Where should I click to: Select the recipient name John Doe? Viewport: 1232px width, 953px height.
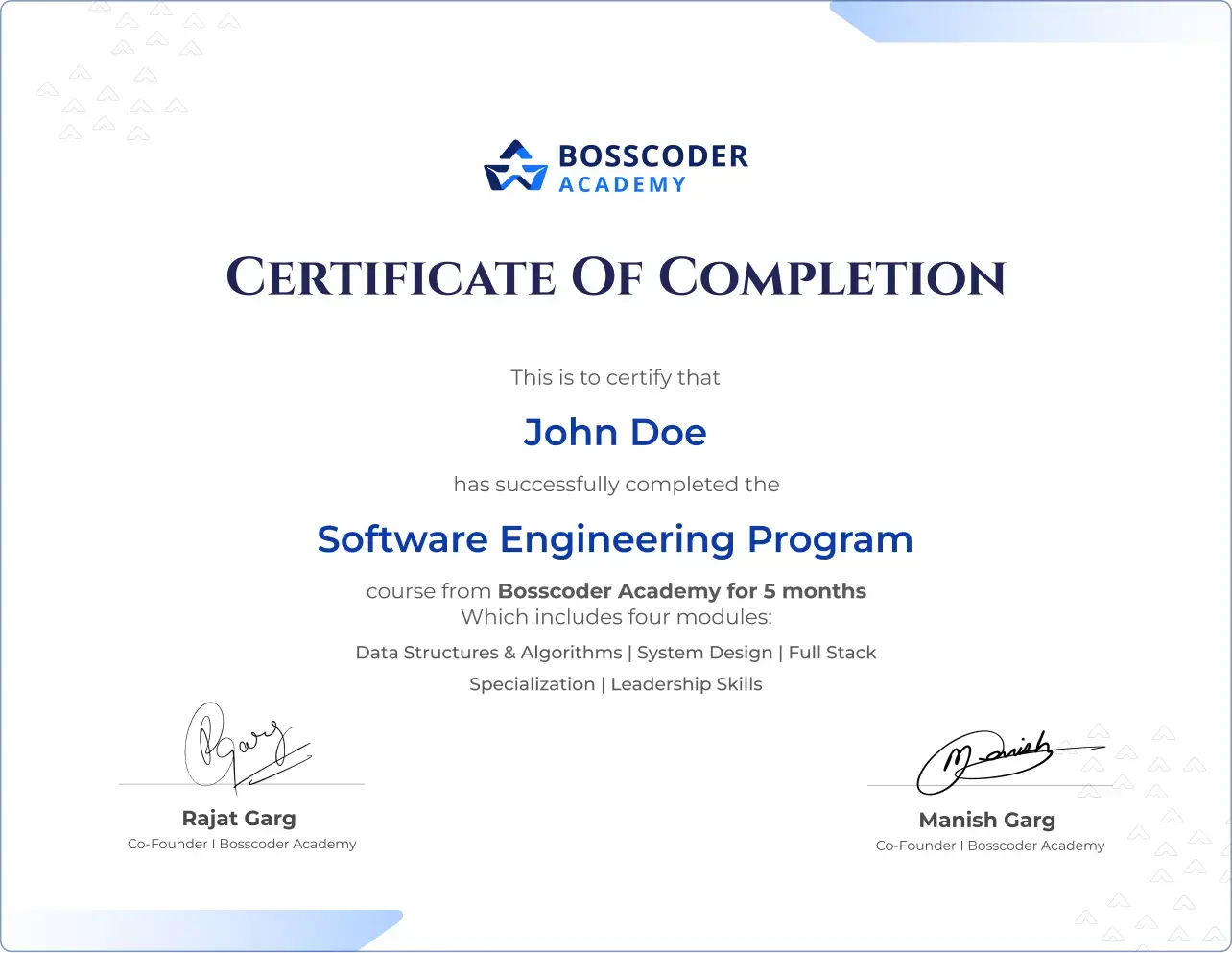615,433
